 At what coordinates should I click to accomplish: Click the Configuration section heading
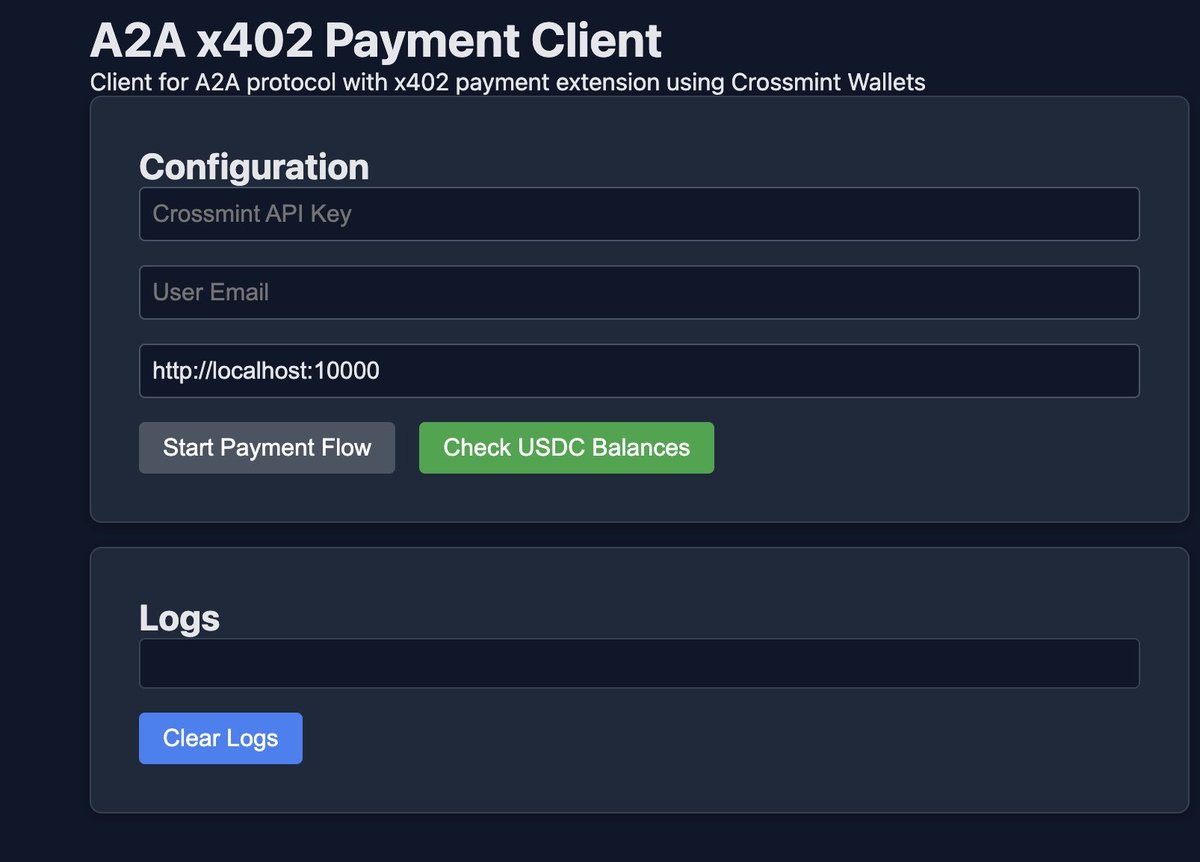tap(254, 166)
